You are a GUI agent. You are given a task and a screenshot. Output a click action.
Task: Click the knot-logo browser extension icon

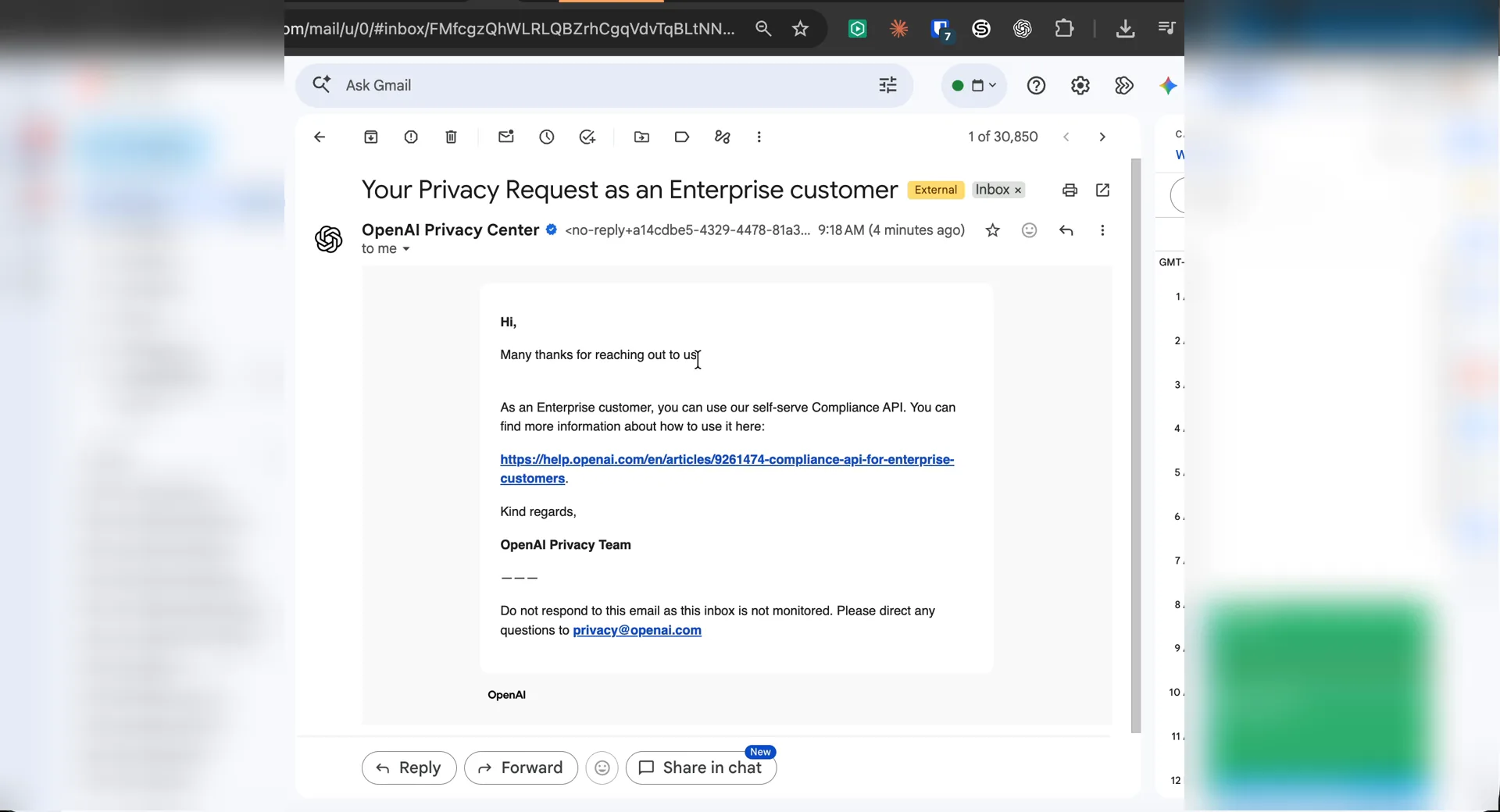[x=1023, y=29]
